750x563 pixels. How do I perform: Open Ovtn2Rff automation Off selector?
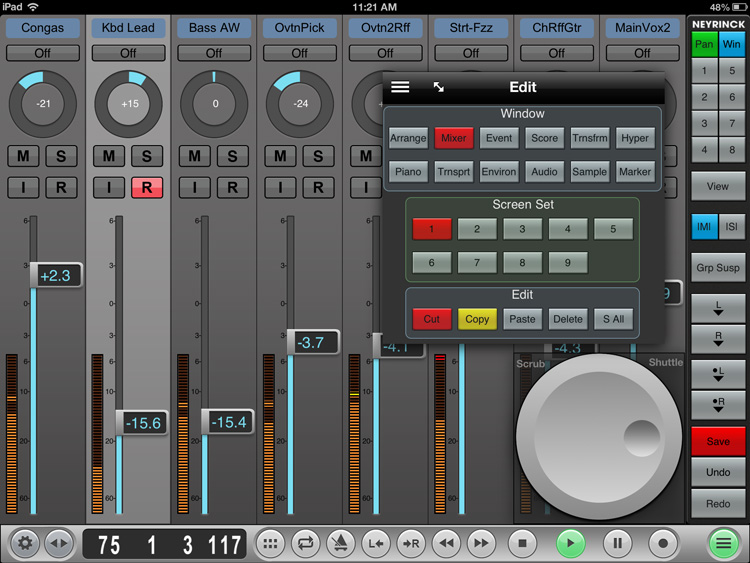pyautogui.click(x=385, y=53)
